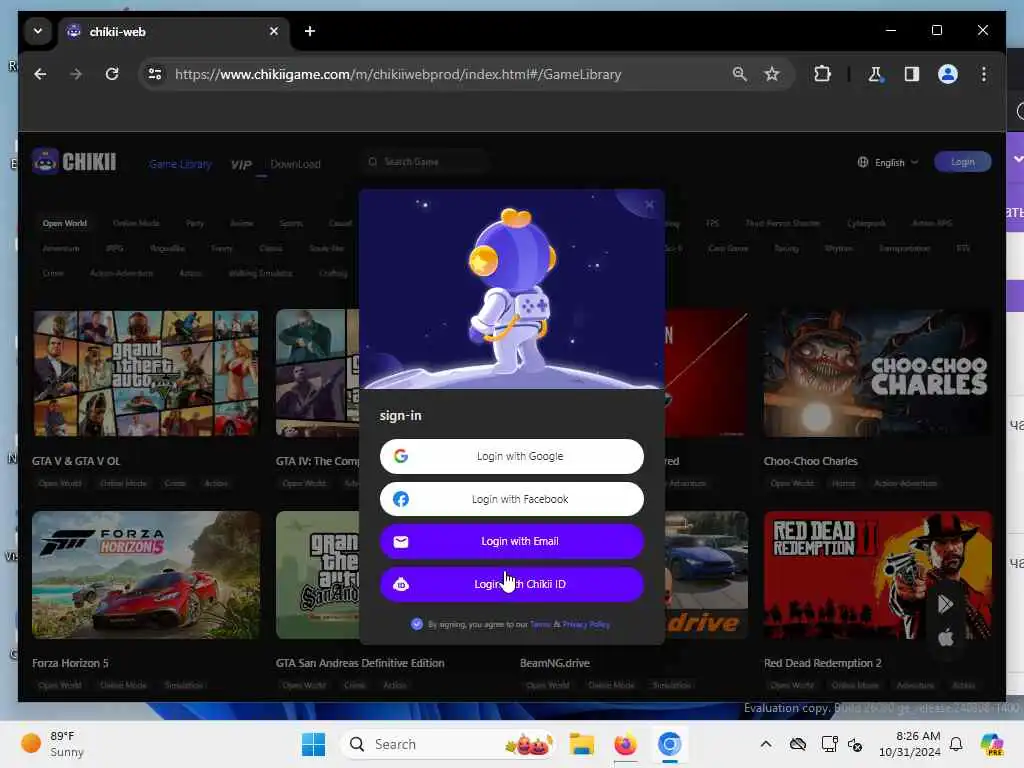
Task: Go back using browser back arrow
Action: (40, 74)
